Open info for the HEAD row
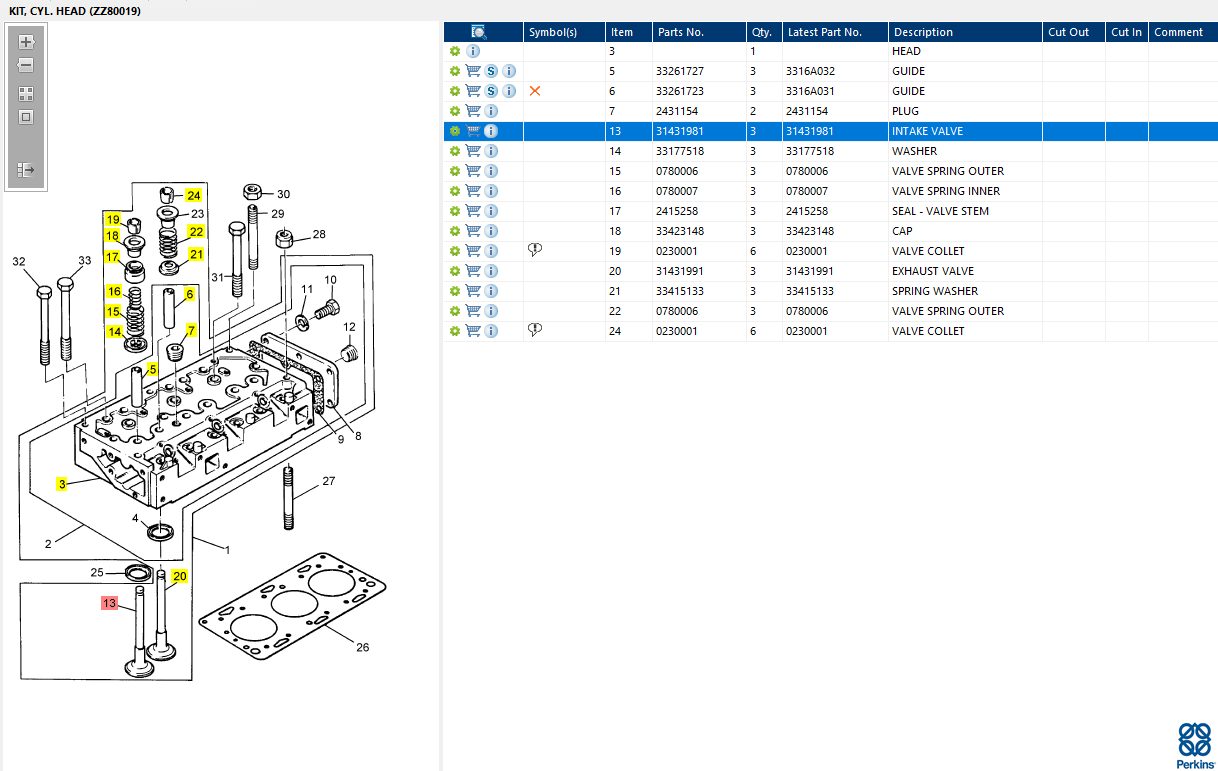The image size is (1218, 771). tap(473, 51)
